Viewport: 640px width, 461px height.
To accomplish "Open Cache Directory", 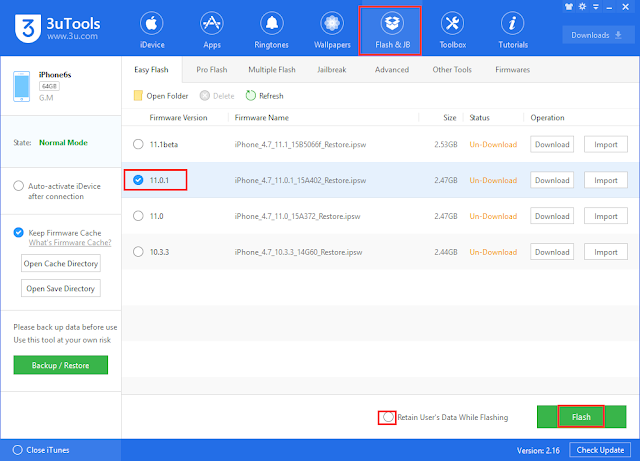I will [61, 264].
